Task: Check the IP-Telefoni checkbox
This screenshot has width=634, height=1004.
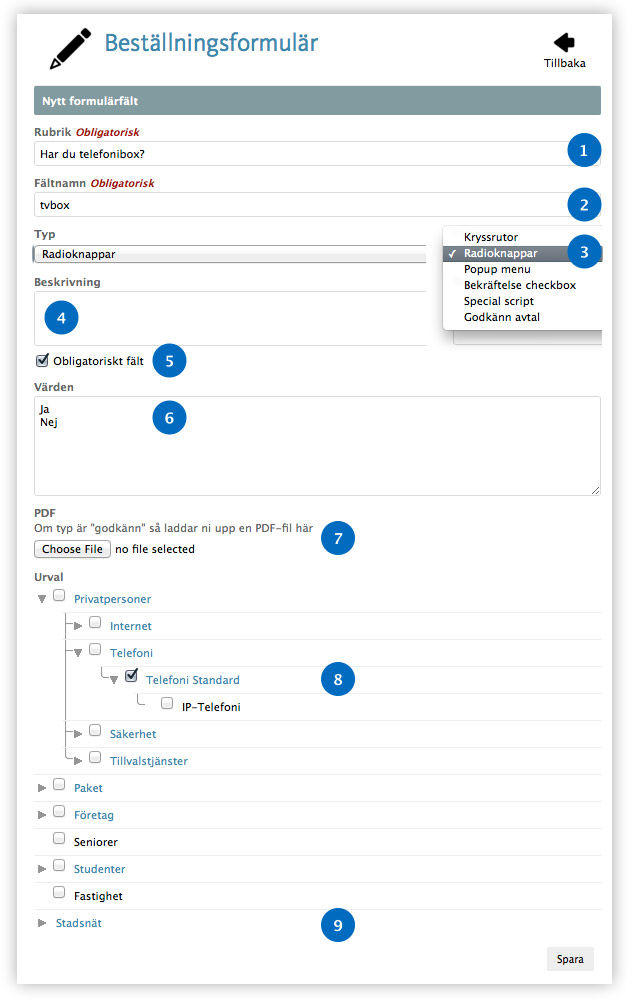Action: pos(167,705)
